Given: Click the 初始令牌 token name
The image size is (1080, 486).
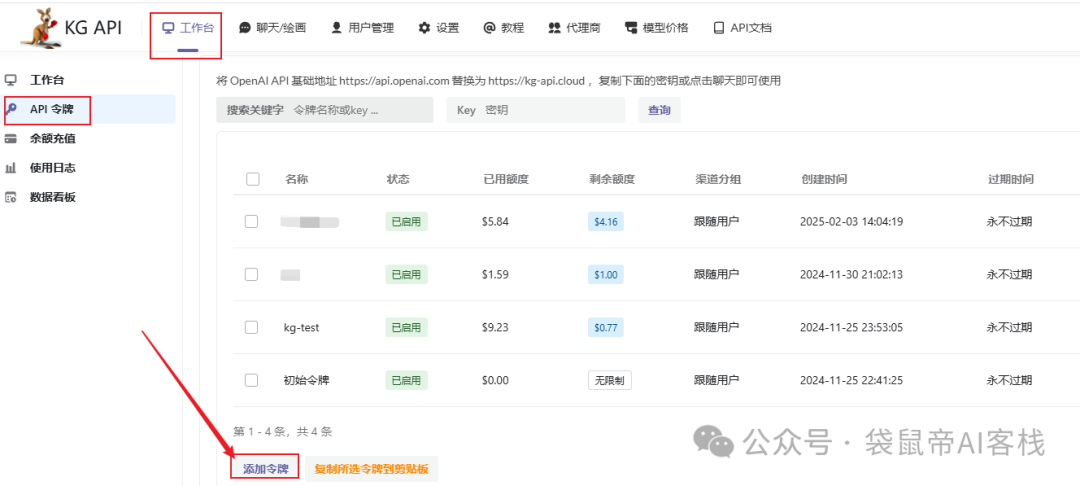Looking at the screenshot, I should tap(307, 380).
